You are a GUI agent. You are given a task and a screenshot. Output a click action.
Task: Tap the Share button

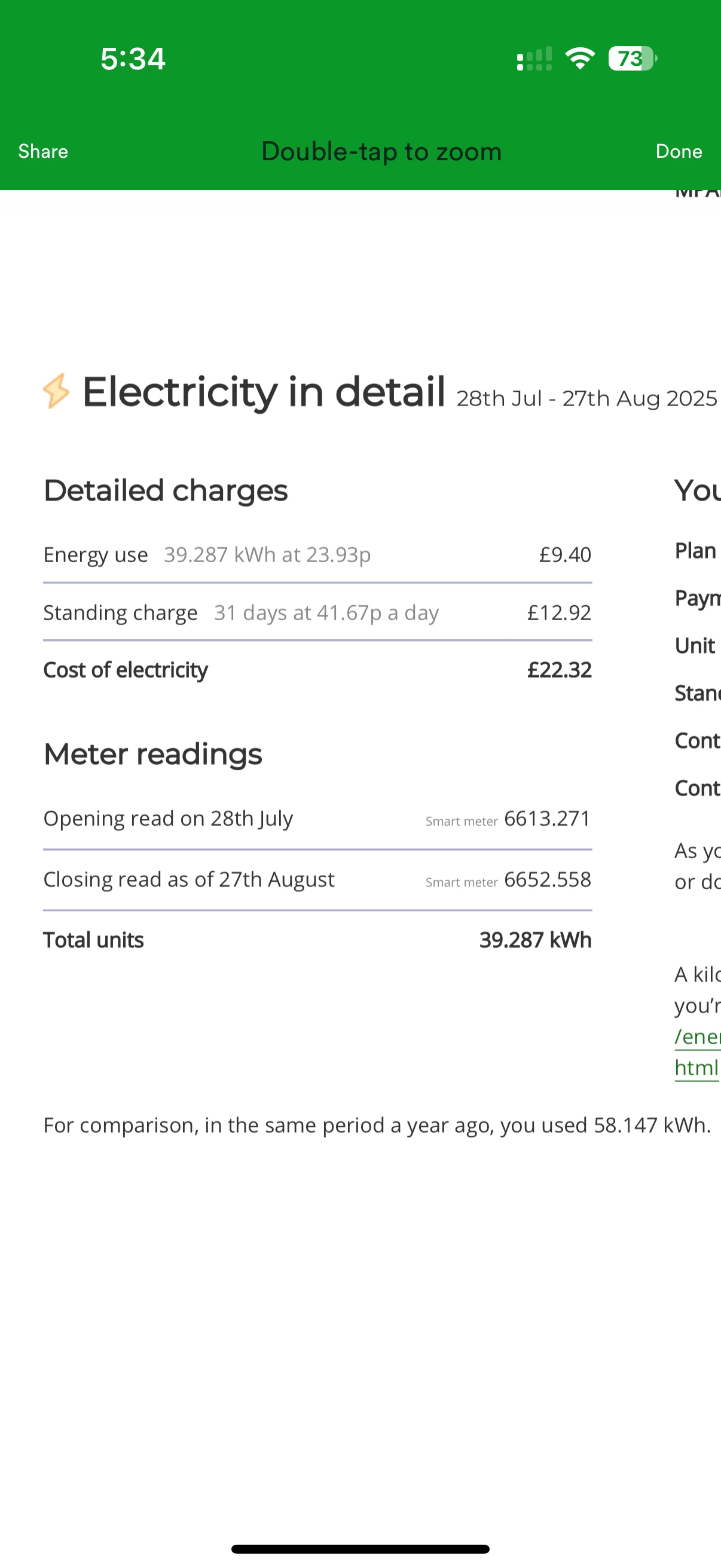point(43,151)
